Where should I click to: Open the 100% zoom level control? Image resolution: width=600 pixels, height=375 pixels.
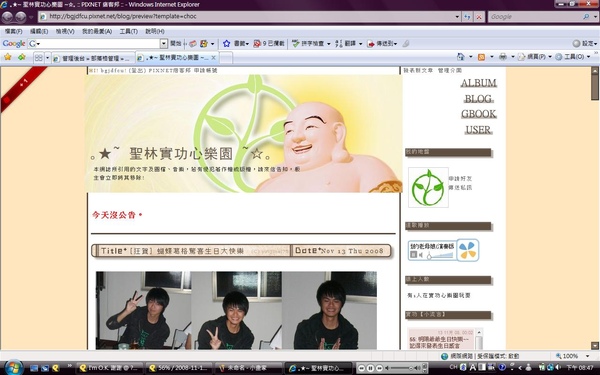click(x=572, y=356)
